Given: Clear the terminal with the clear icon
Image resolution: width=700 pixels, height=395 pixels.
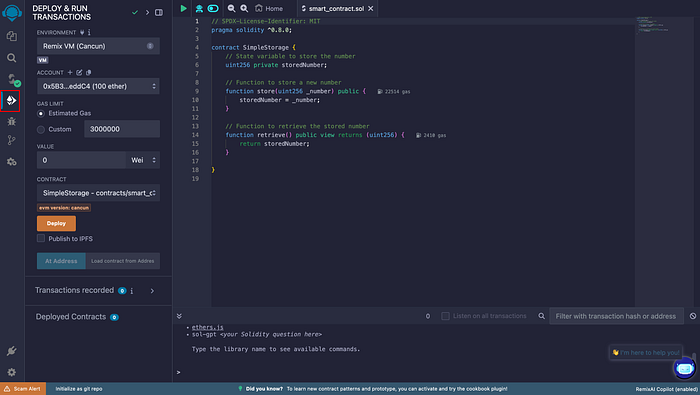Looking at the screenshot, I should click(x=693, y=316).
